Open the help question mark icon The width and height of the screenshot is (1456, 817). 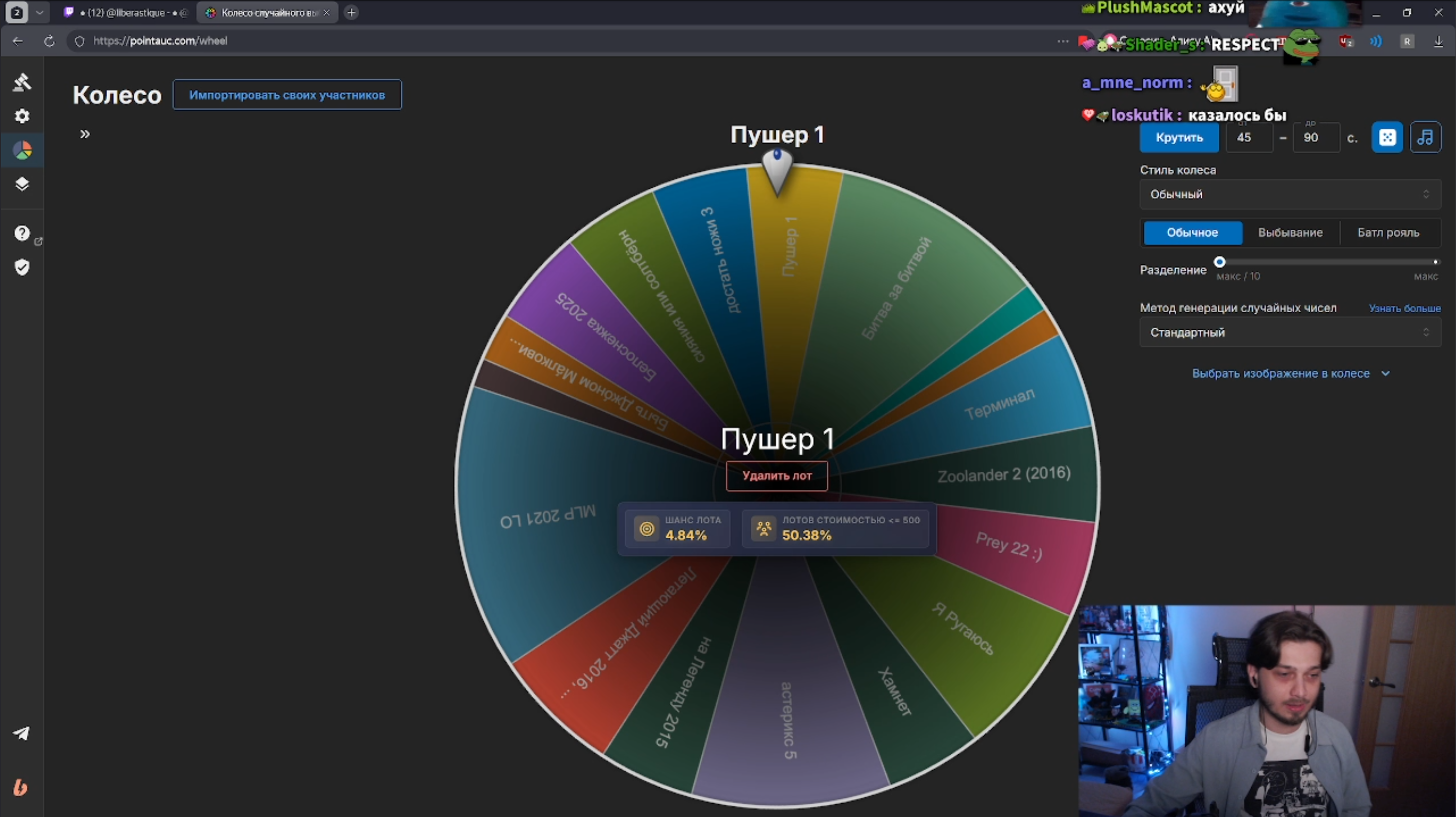[x=22, y=233]
